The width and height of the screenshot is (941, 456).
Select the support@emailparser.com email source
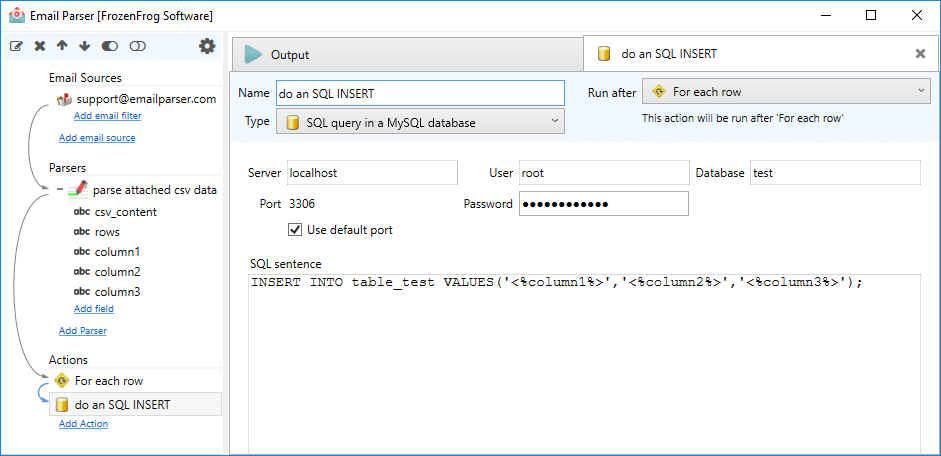click(x=146, y=99)
